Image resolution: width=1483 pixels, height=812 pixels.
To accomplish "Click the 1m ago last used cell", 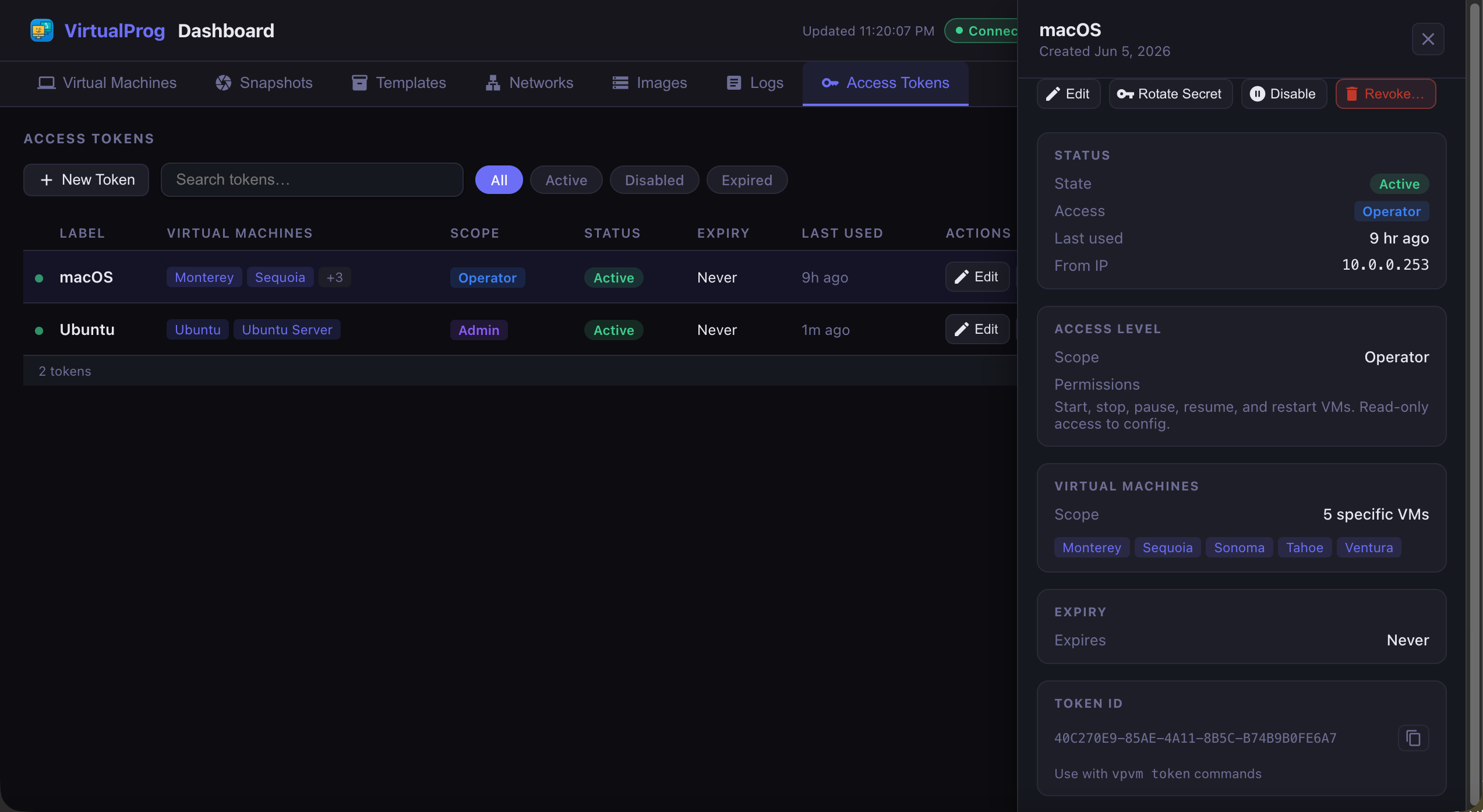I will pyautogui.click(x=825, y=330).
